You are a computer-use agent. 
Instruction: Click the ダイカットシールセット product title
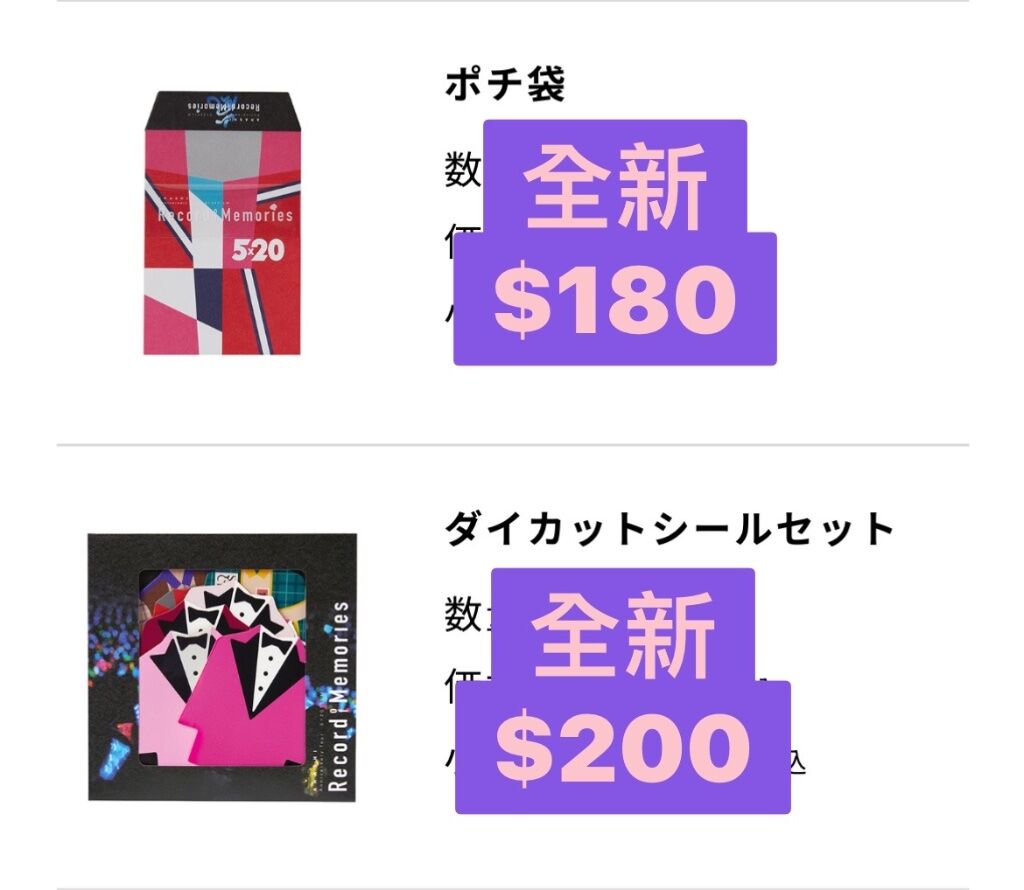click(x=669, y=529)
